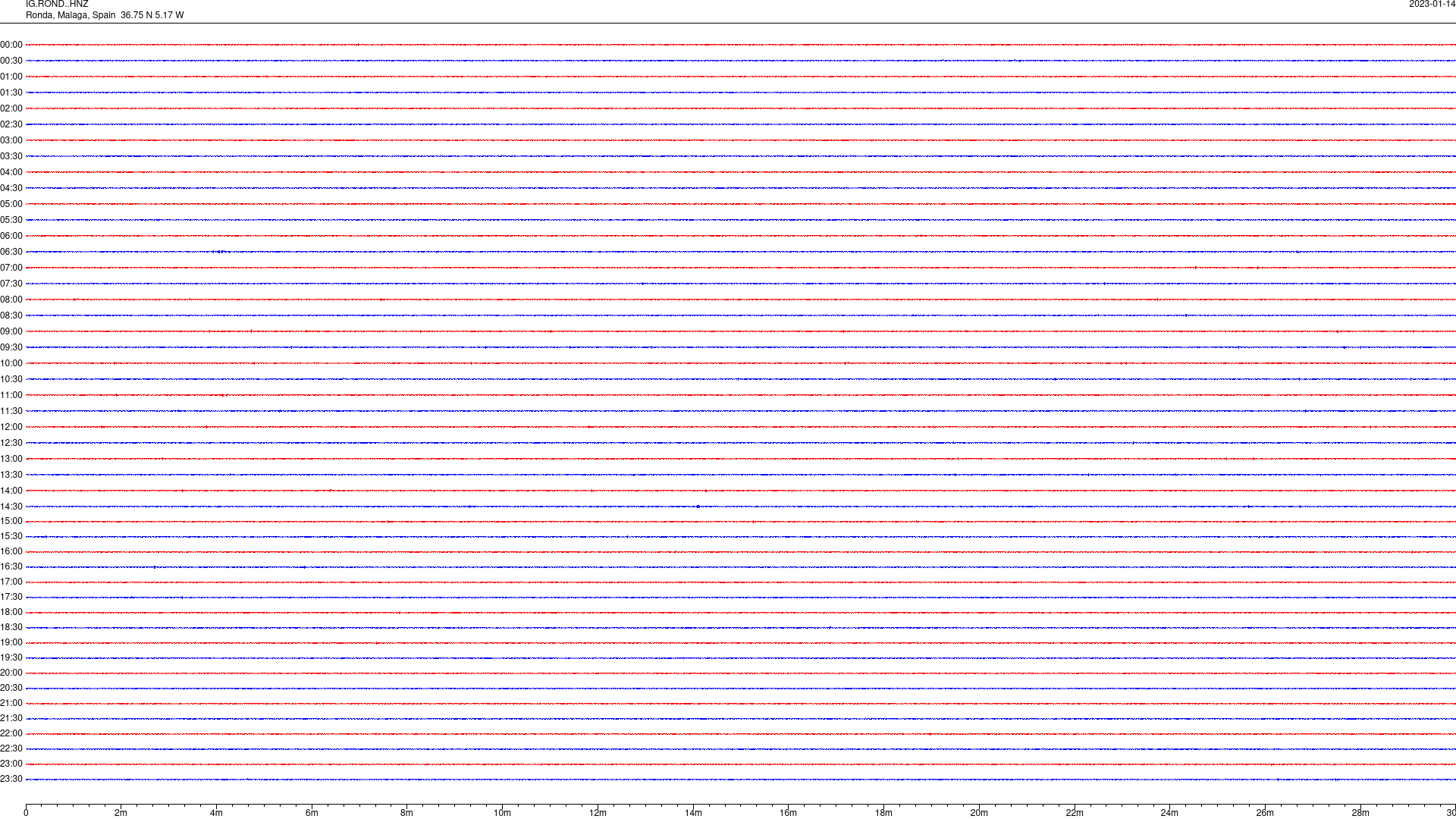The width and height of the screenshot is (1456, 819).
Task: Select the 09:30 time label
Action: click(x=11, y=347)
